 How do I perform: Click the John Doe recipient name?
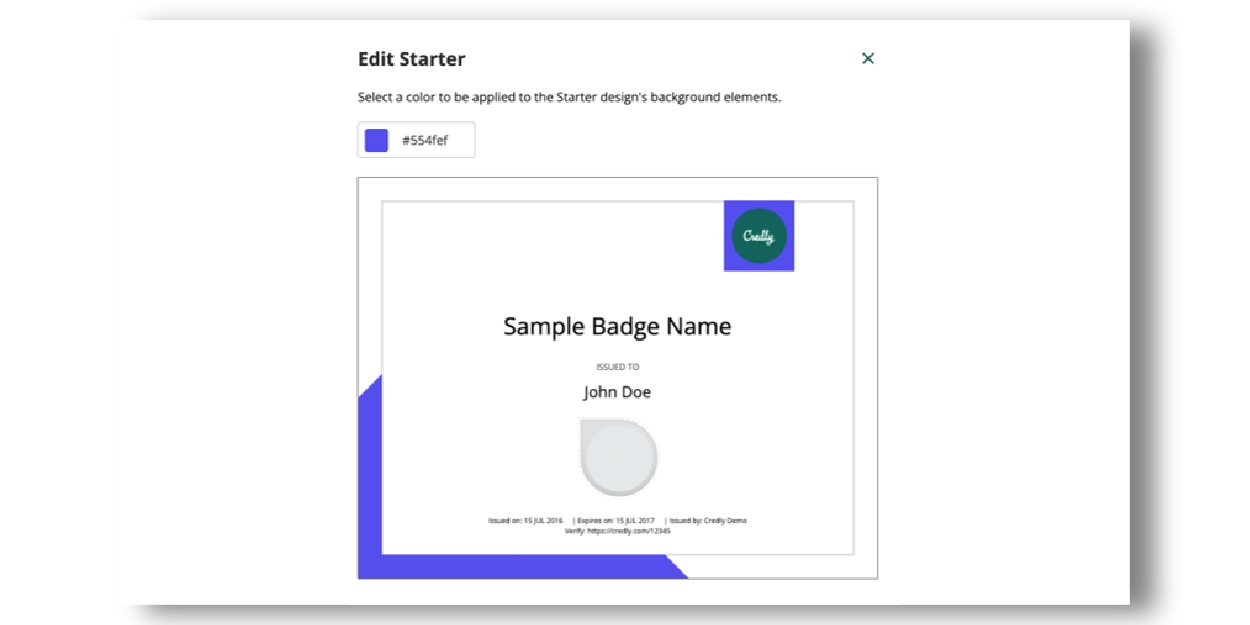coord(618,391)
